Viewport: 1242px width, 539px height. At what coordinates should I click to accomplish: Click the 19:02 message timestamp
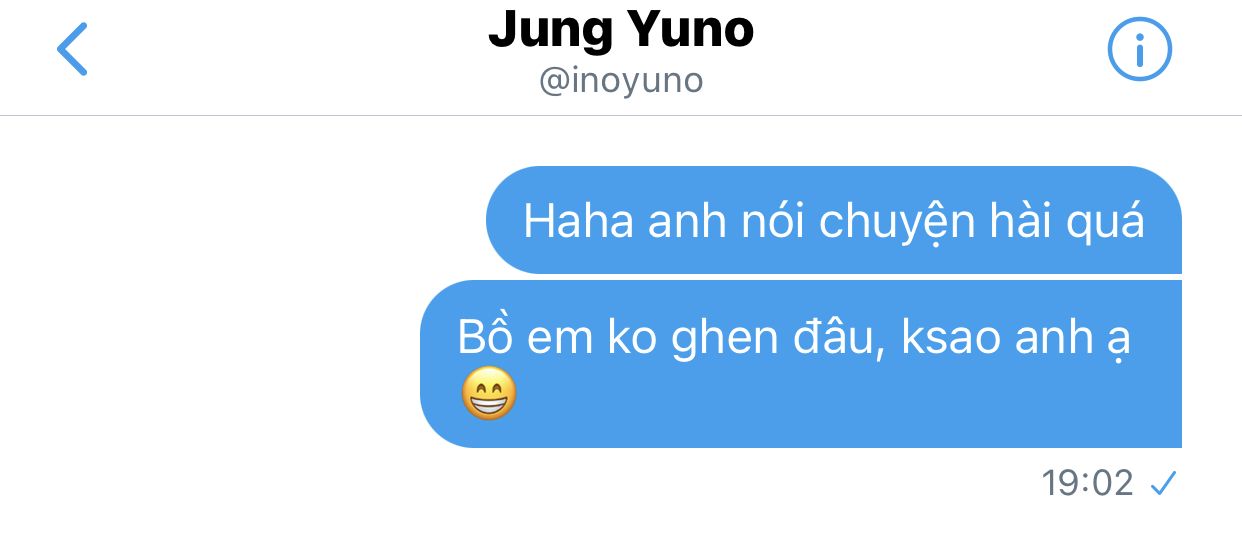(1087, 484)
